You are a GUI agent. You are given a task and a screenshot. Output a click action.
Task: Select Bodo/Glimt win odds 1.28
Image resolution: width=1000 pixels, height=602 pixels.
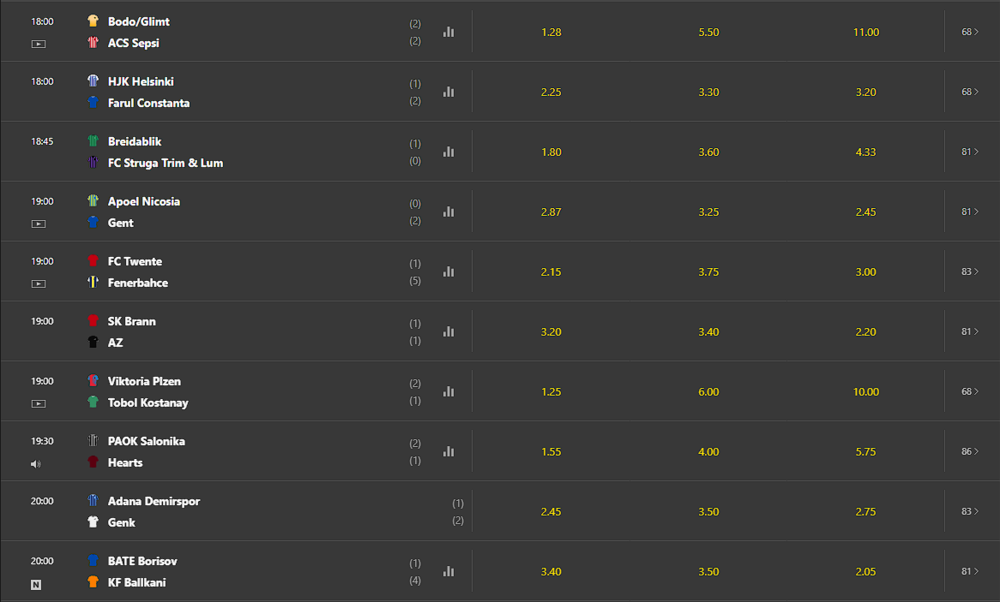551,32
